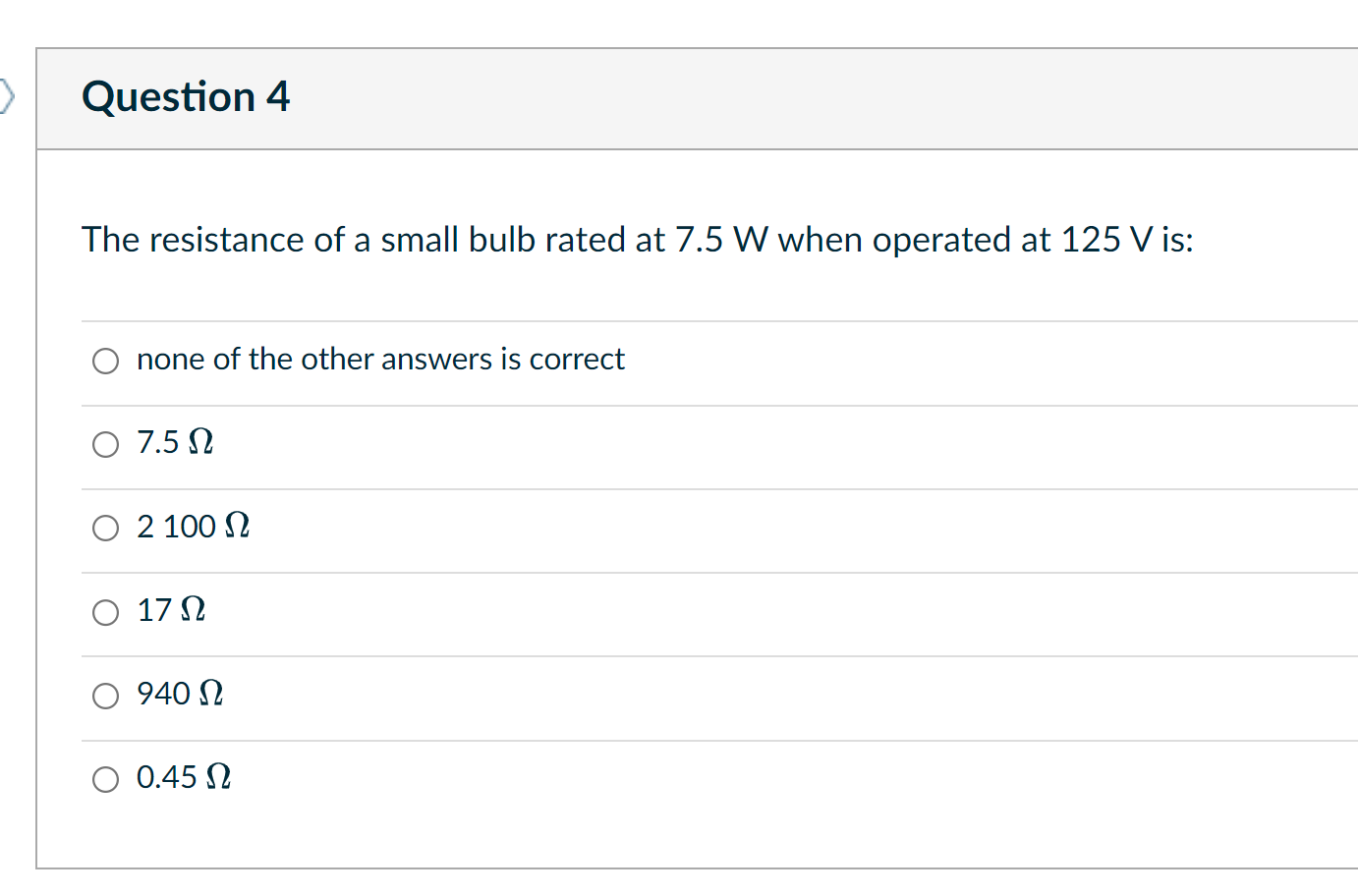The image size is (1358, 896).
Task: Click the Question 4 title text
Action: [186, 96]
